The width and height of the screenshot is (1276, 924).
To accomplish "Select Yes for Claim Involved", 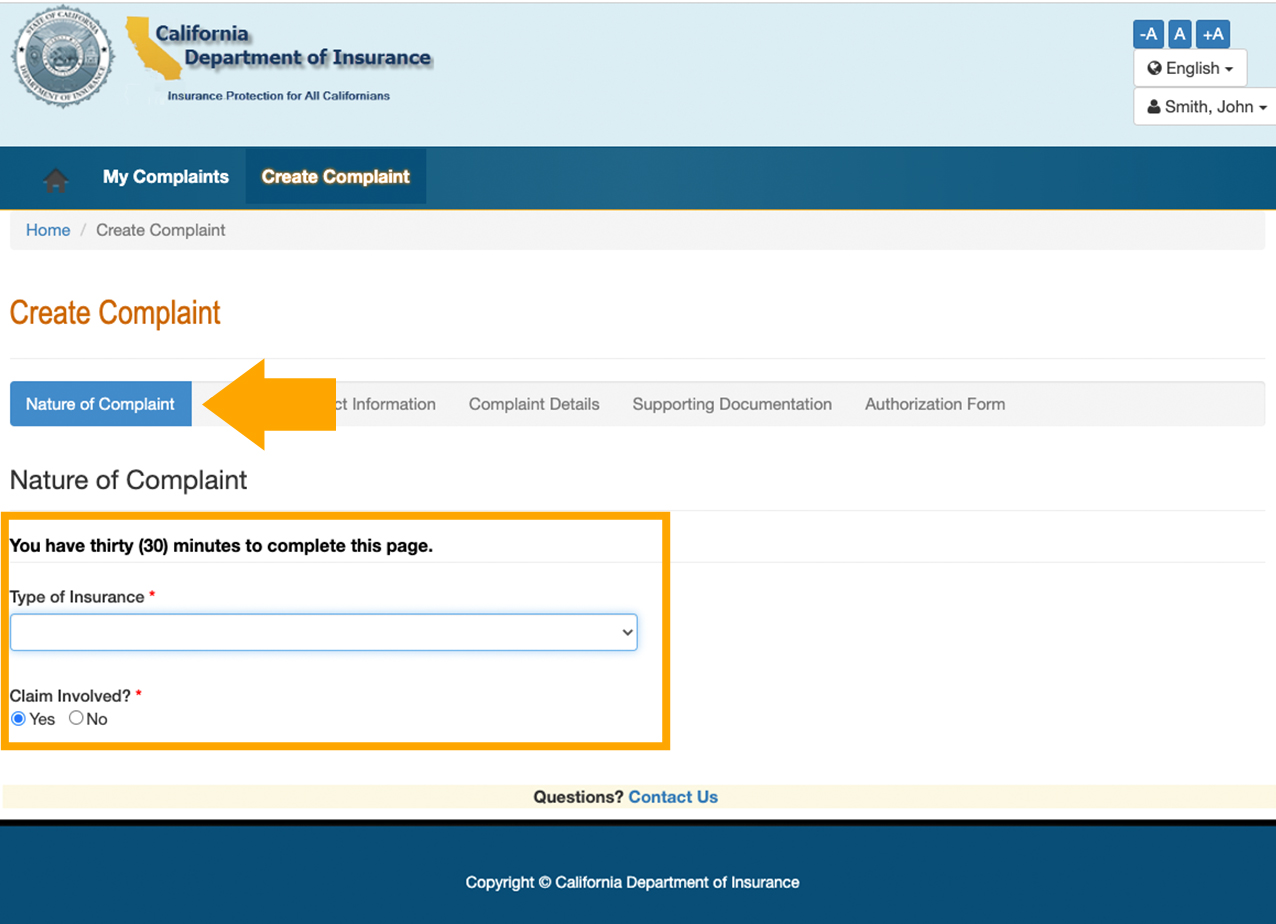I will pyautogui.click(x=18, y=719).
